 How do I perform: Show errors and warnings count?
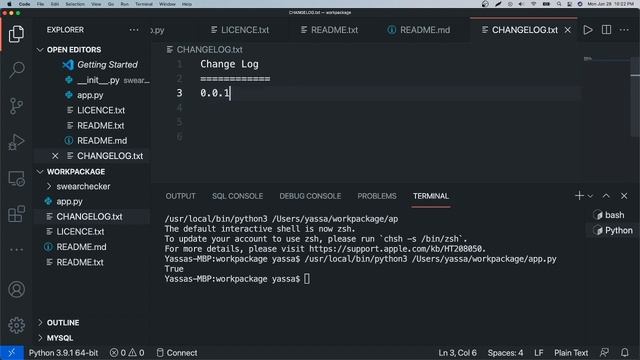pos(127,353)
